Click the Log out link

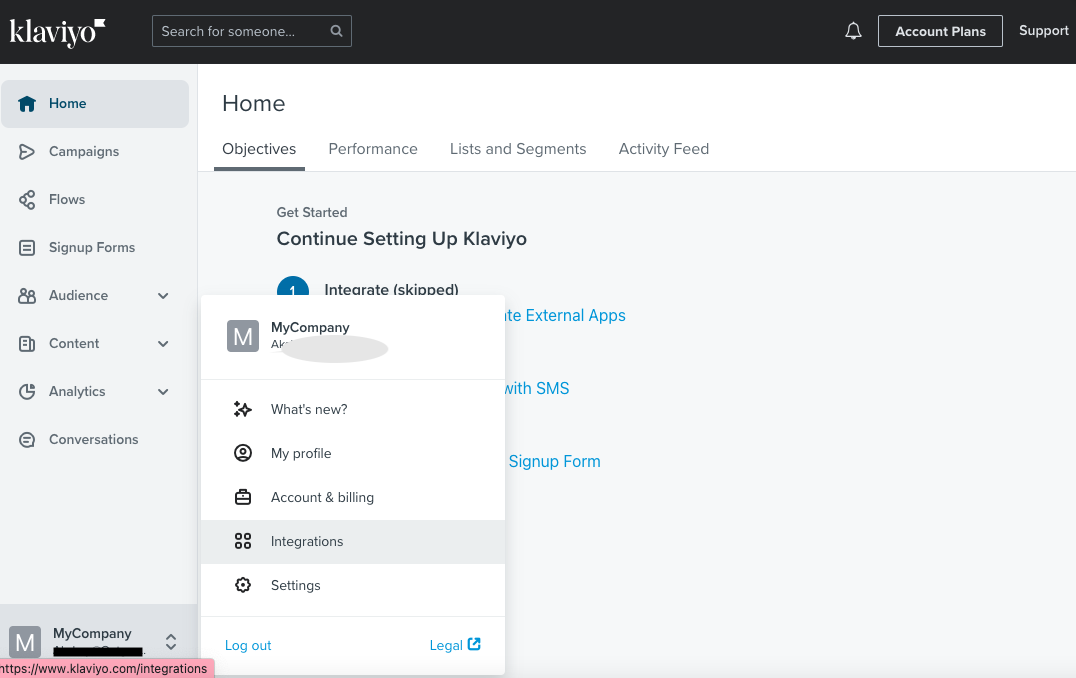tap(248, 645)
